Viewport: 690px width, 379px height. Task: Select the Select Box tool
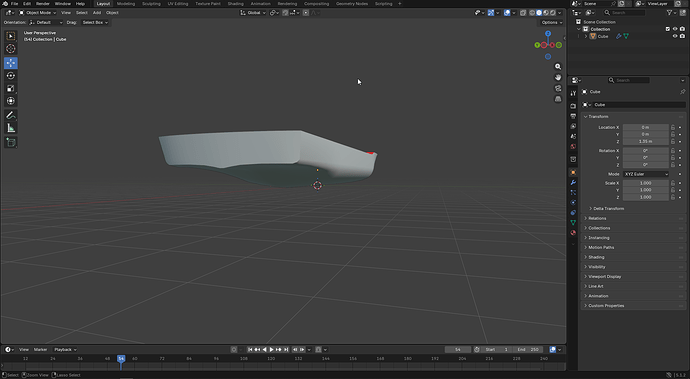pyautogui.click(x=11, y=36)
